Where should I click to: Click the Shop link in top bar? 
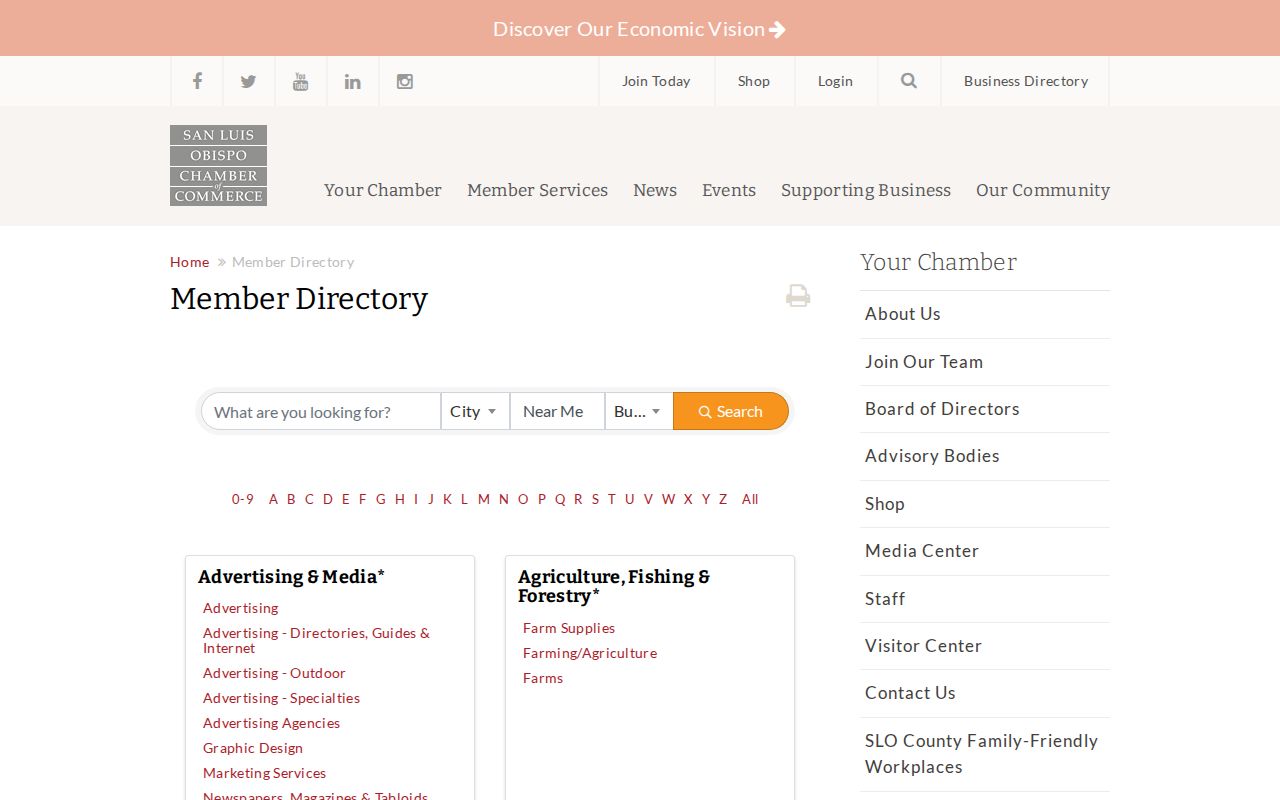[x=754, y=81]
